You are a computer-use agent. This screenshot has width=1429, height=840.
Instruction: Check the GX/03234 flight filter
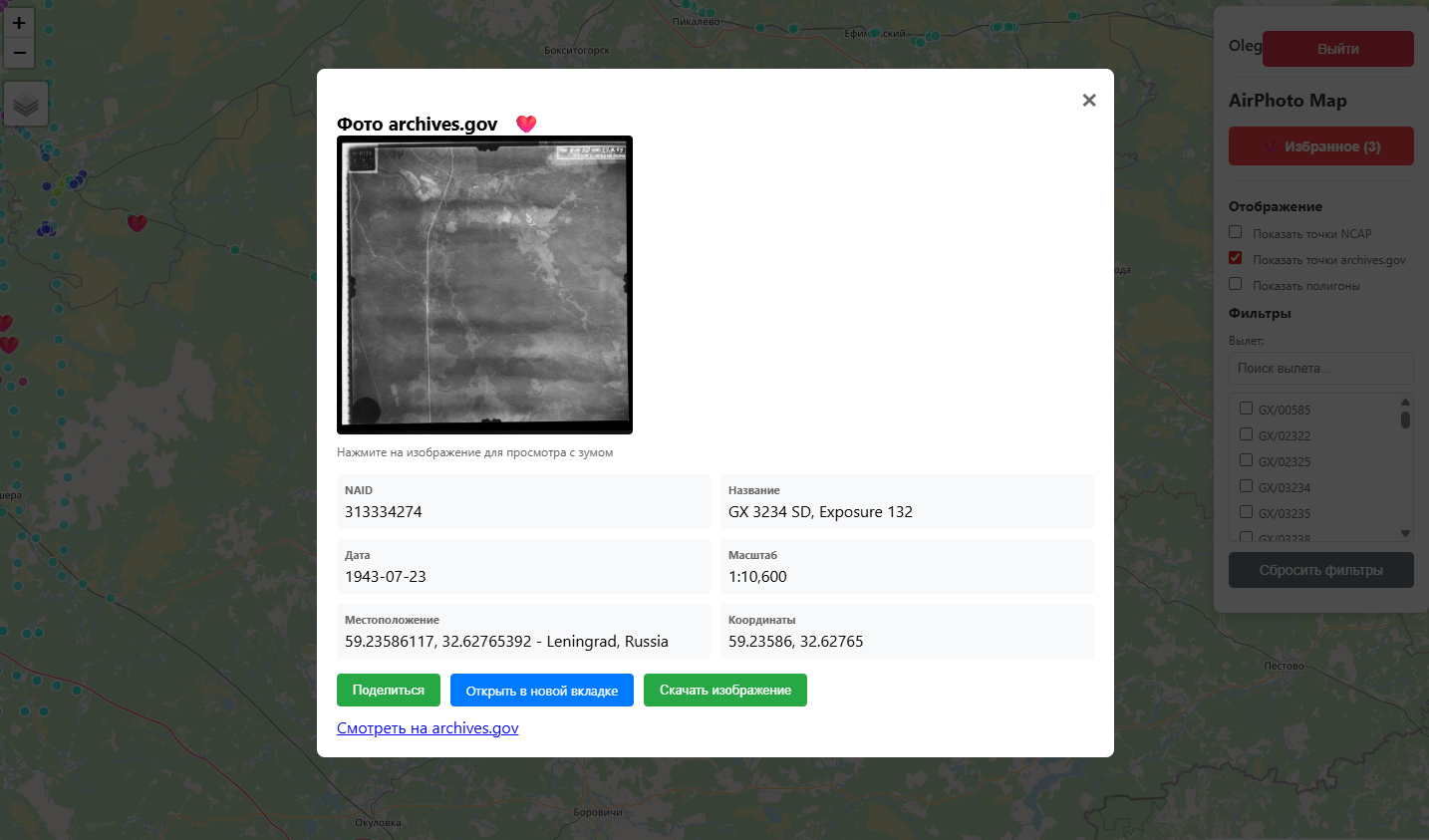tap(1246, 486)
